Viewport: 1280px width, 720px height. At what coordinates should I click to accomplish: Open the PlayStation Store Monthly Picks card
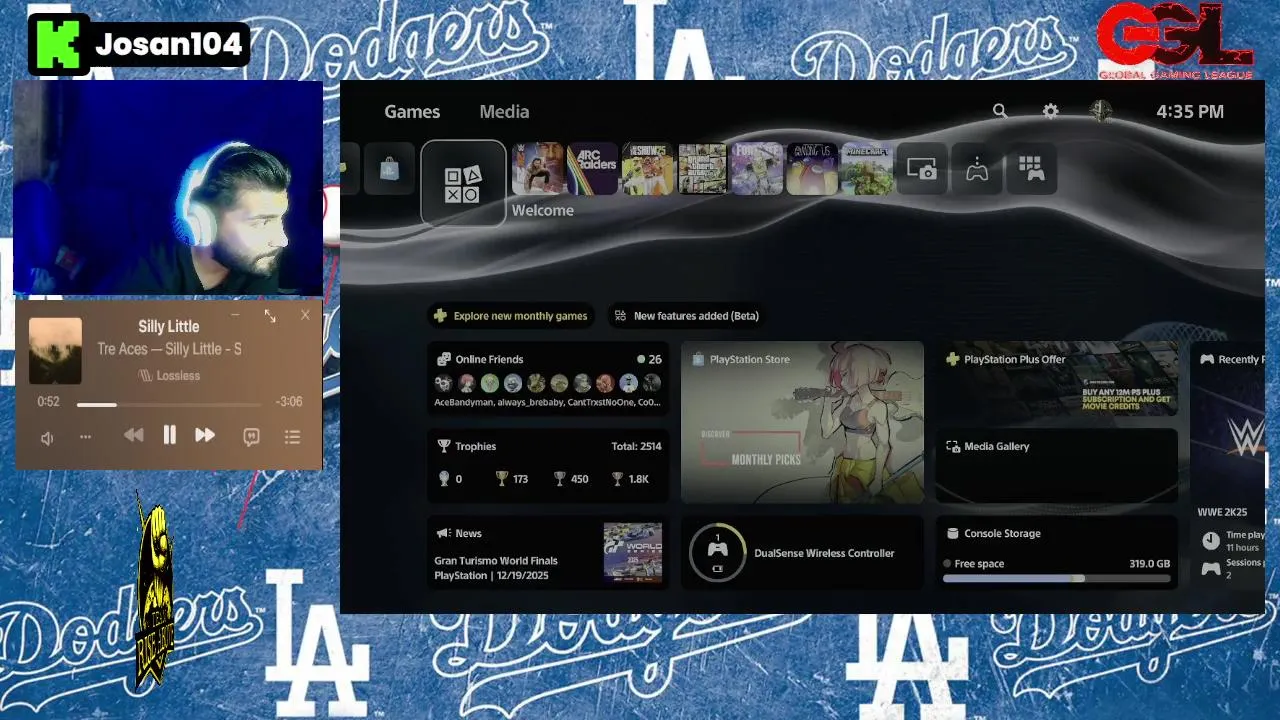pyautogui.click(x=802, y=422)
